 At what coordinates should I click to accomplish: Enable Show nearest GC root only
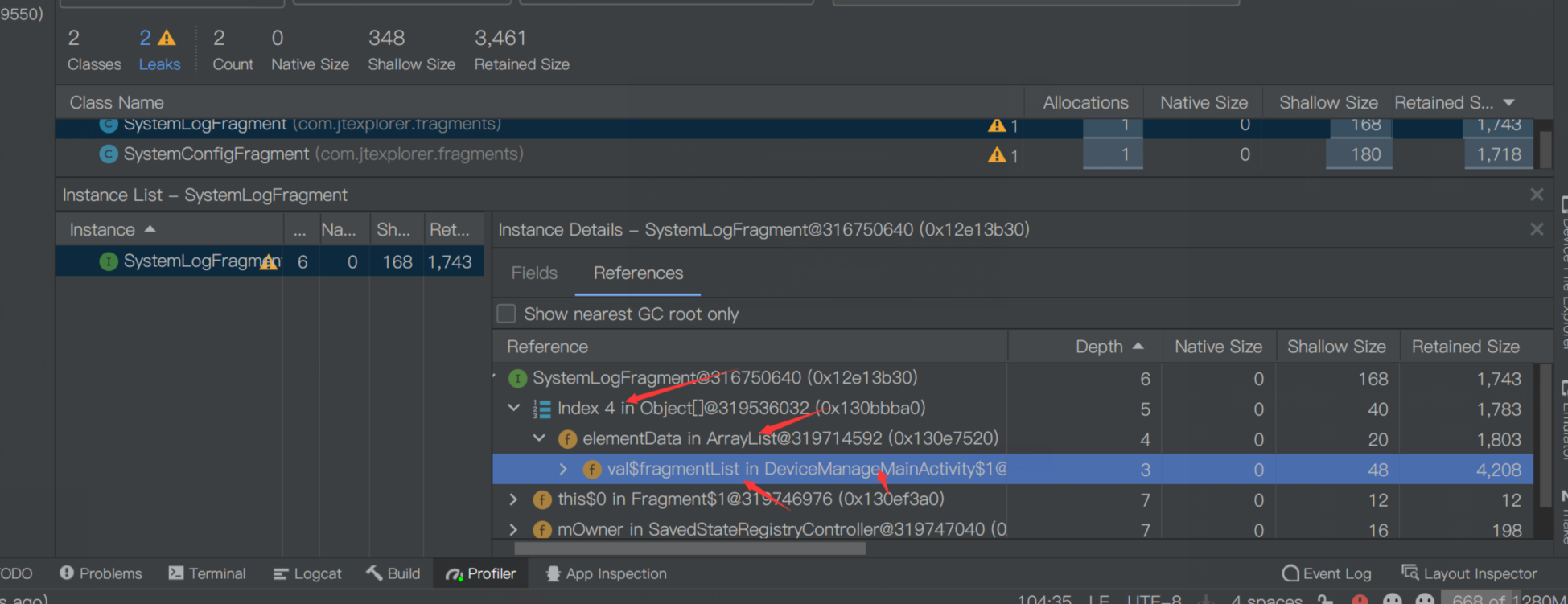(506, 314)
